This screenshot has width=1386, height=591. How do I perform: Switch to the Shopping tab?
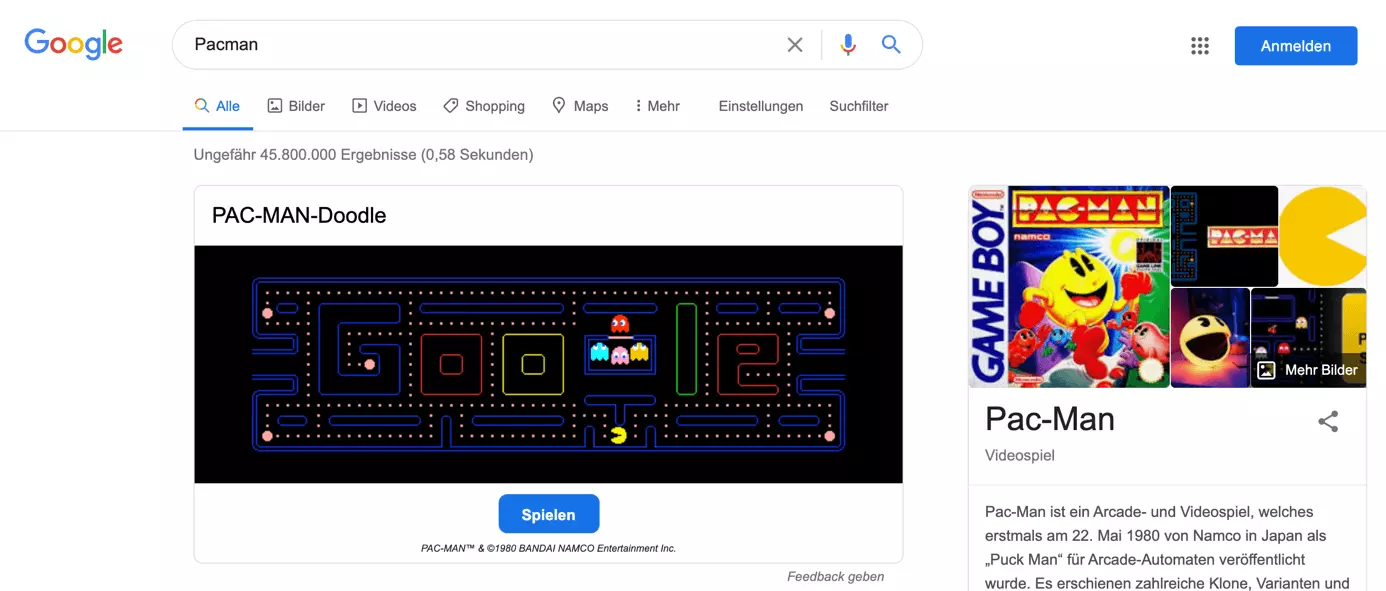[484, 106]
